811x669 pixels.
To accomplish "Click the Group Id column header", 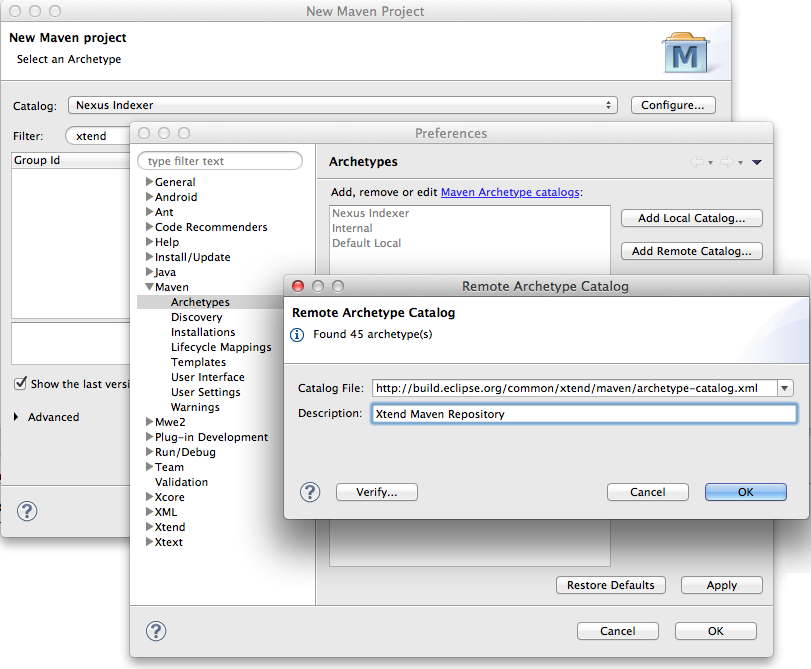I will (x=71, y=160).
